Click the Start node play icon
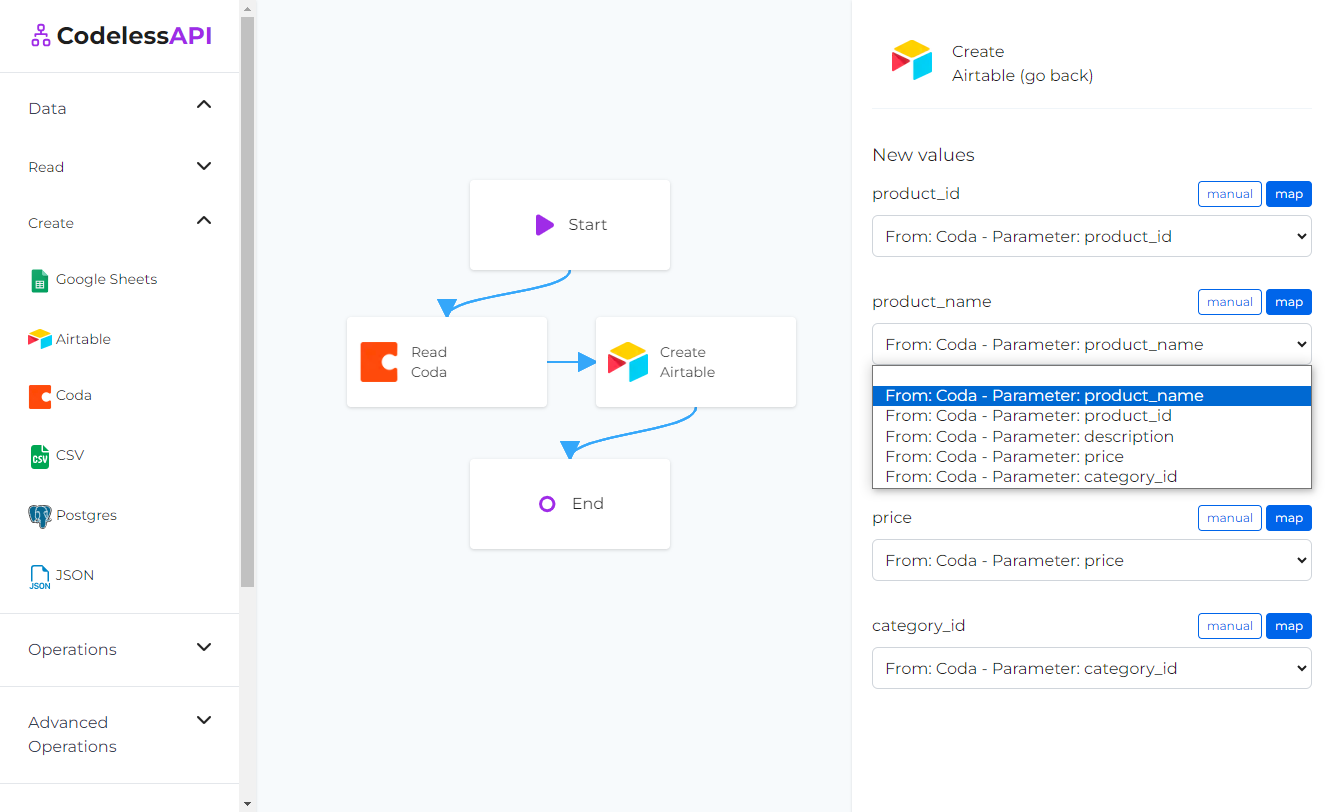1332x812 pixels. (544, 225)
